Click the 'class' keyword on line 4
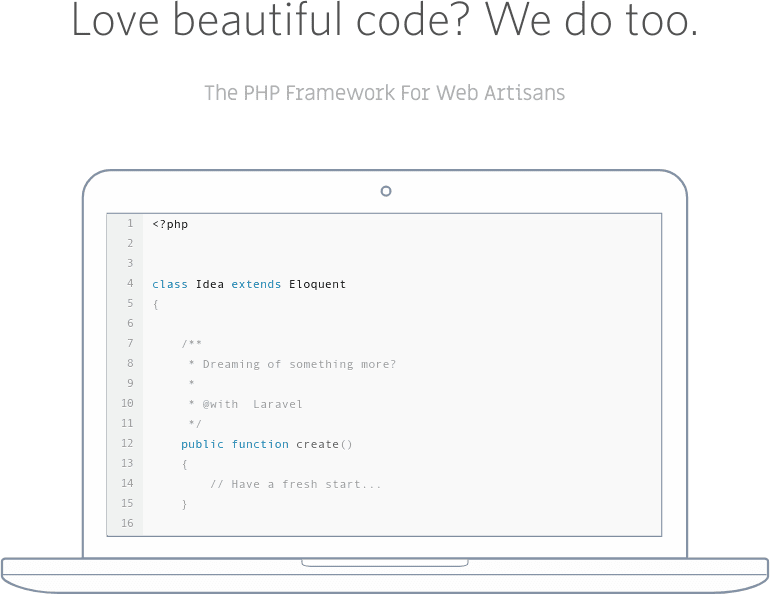The width and height of the screenshot is (770, 594). pyautogui.click(x=170, y=284)
